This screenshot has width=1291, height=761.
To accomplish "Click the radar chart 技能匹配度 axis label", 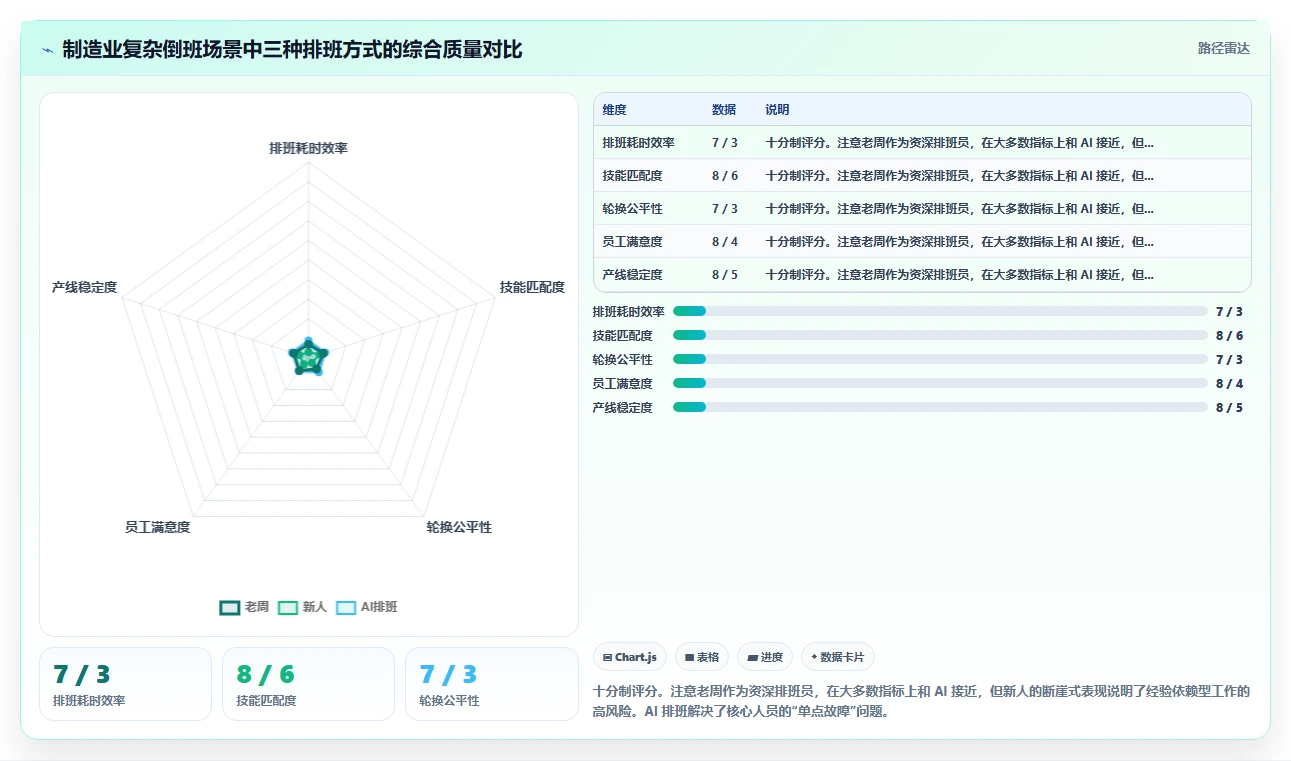I will [x=532, y=287].
